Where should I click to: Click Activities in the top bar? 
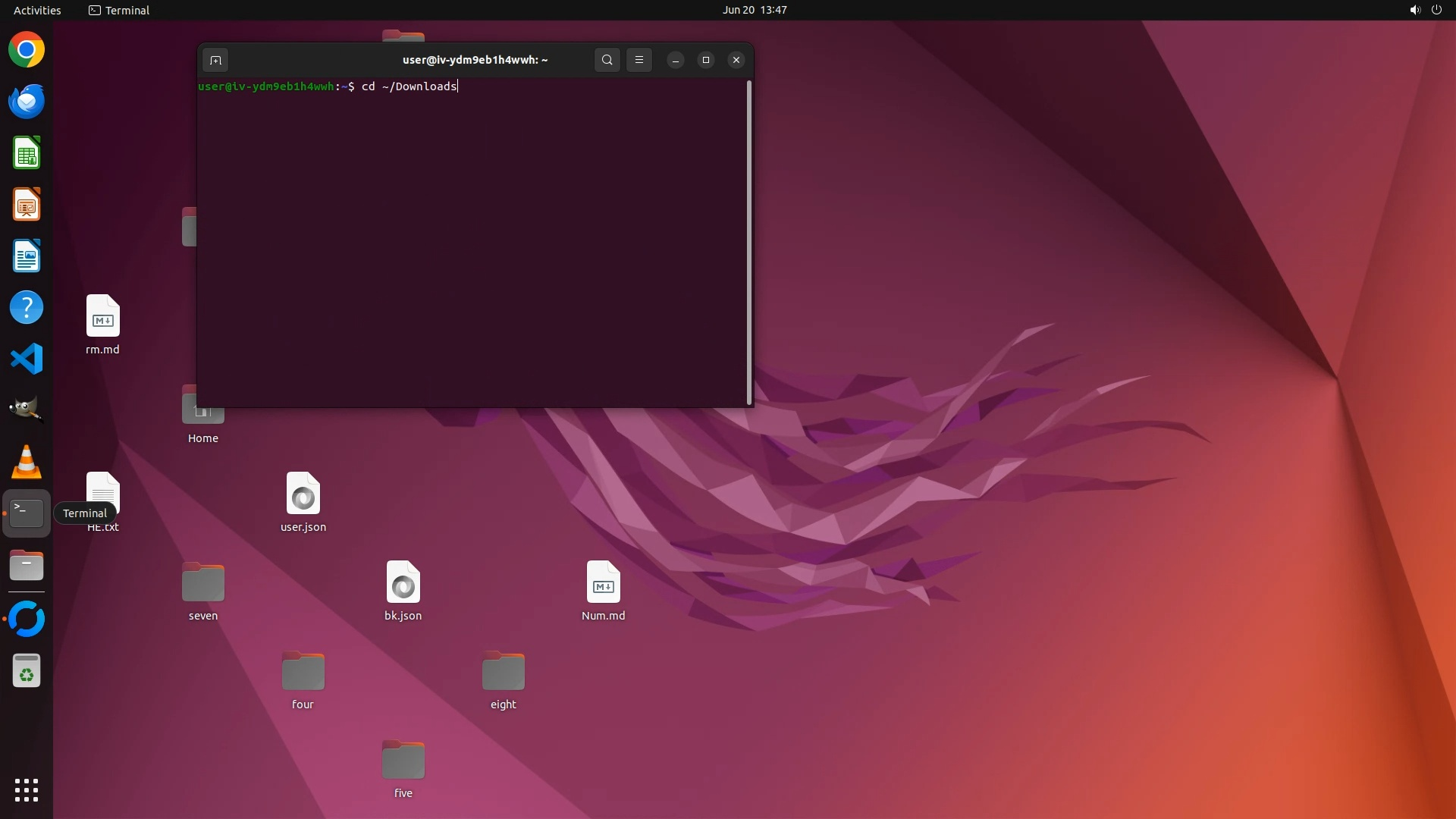pyautogui.click(x=37, y=10)
